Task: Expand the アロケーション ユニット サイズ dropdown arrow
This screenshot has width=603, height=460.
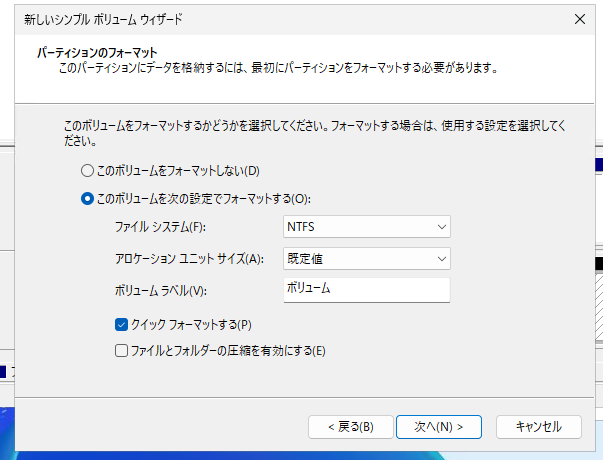Action: point(442,259)
